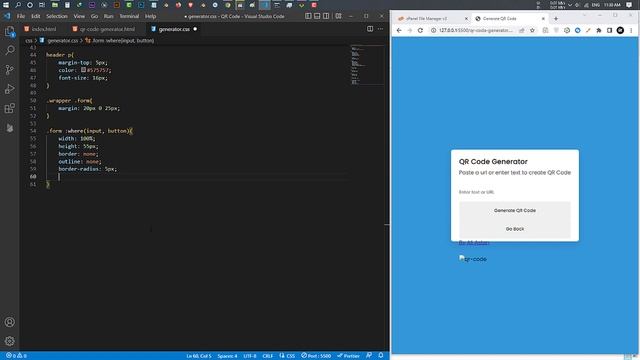Click the bottom-most view icon above the accounts icon in activity bar
Viewport: 640px width, 360px height.
9,128
